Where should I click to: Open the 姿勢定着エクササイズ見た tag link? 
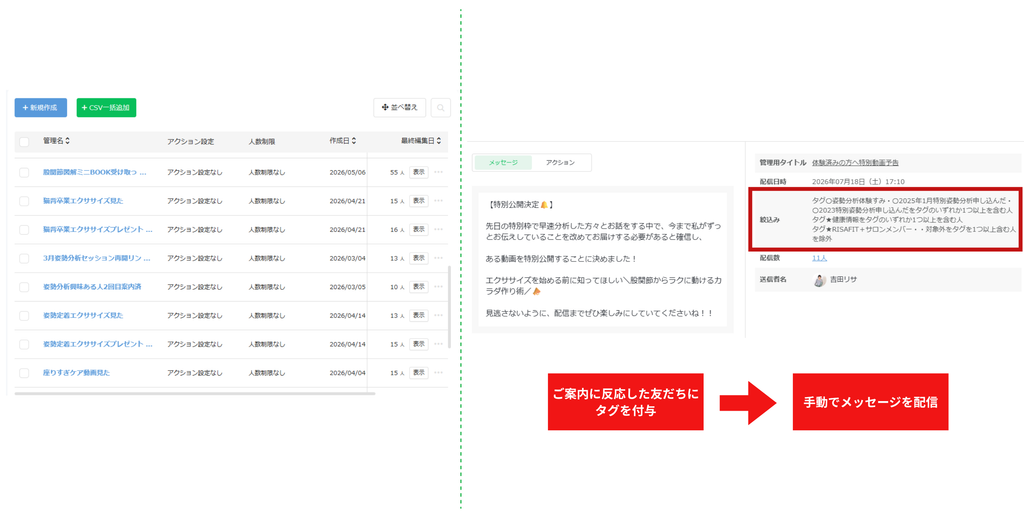pos(83,316)
